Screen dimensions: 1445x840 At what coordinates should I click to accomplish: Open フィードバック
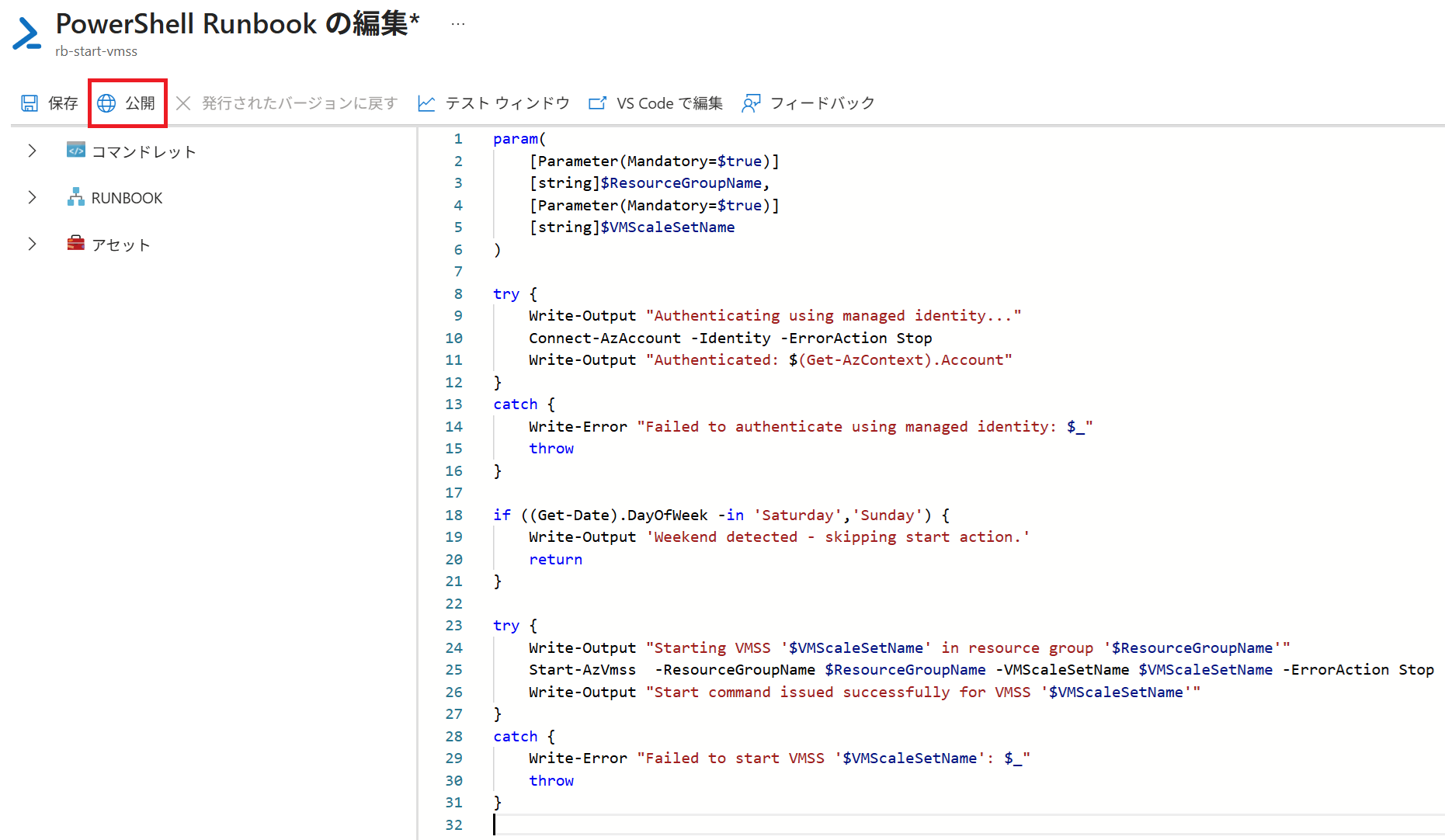pyautogui.click(x=808, y=103)
